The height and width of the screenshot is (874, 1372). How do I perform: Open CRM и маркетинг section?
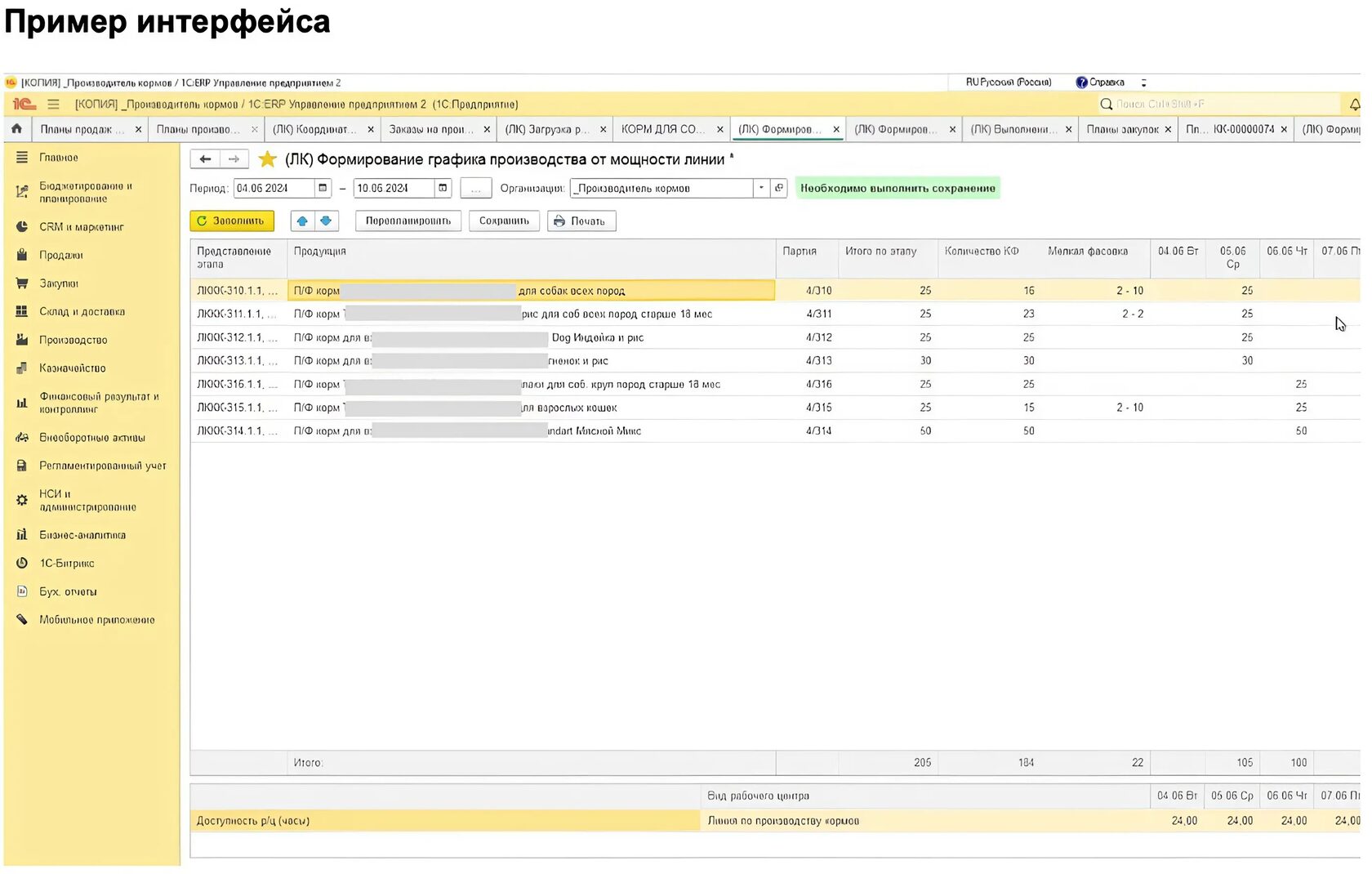81,227
